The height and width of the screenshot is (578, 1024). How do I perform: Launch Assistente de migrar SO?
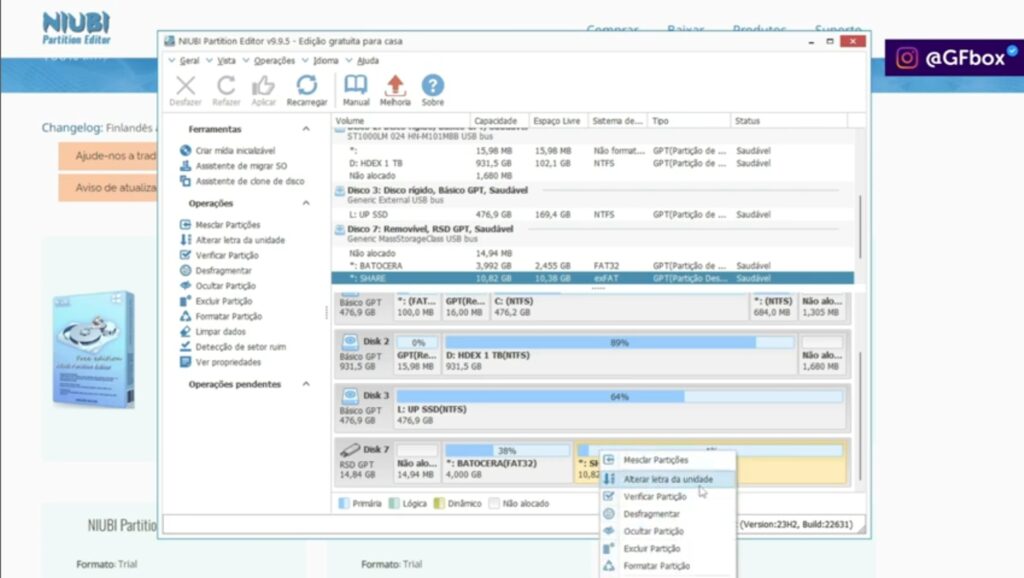coord(233,166)
